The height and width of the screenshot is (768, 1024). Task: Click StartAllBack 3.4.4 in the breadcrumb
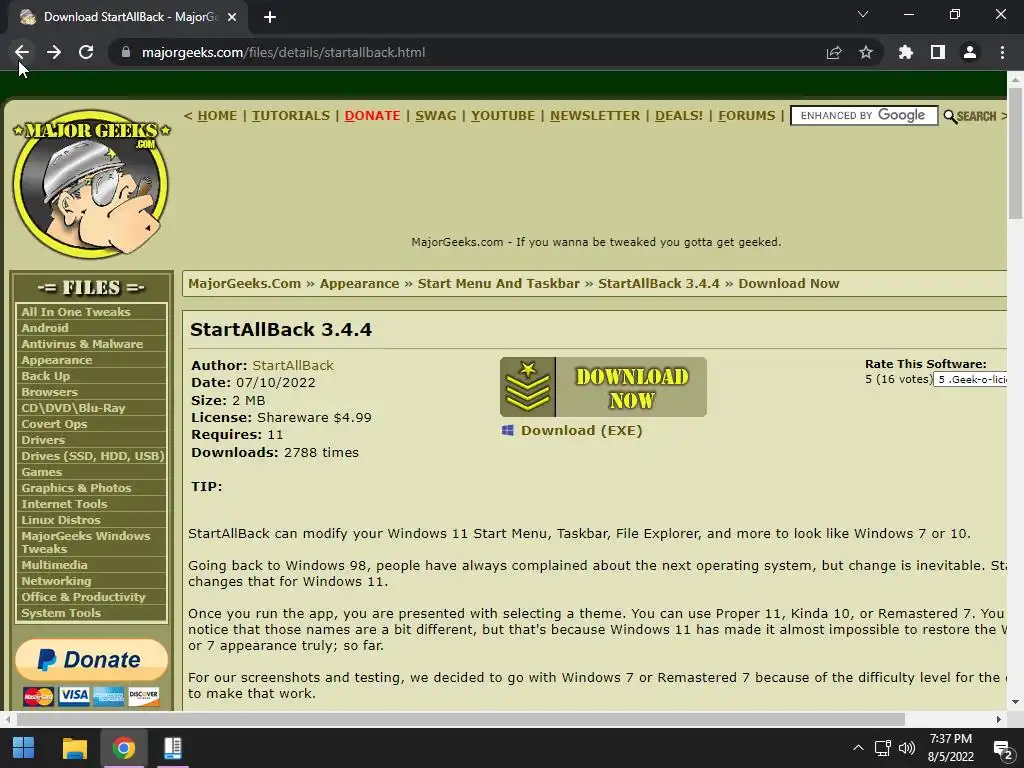point(658,283)
